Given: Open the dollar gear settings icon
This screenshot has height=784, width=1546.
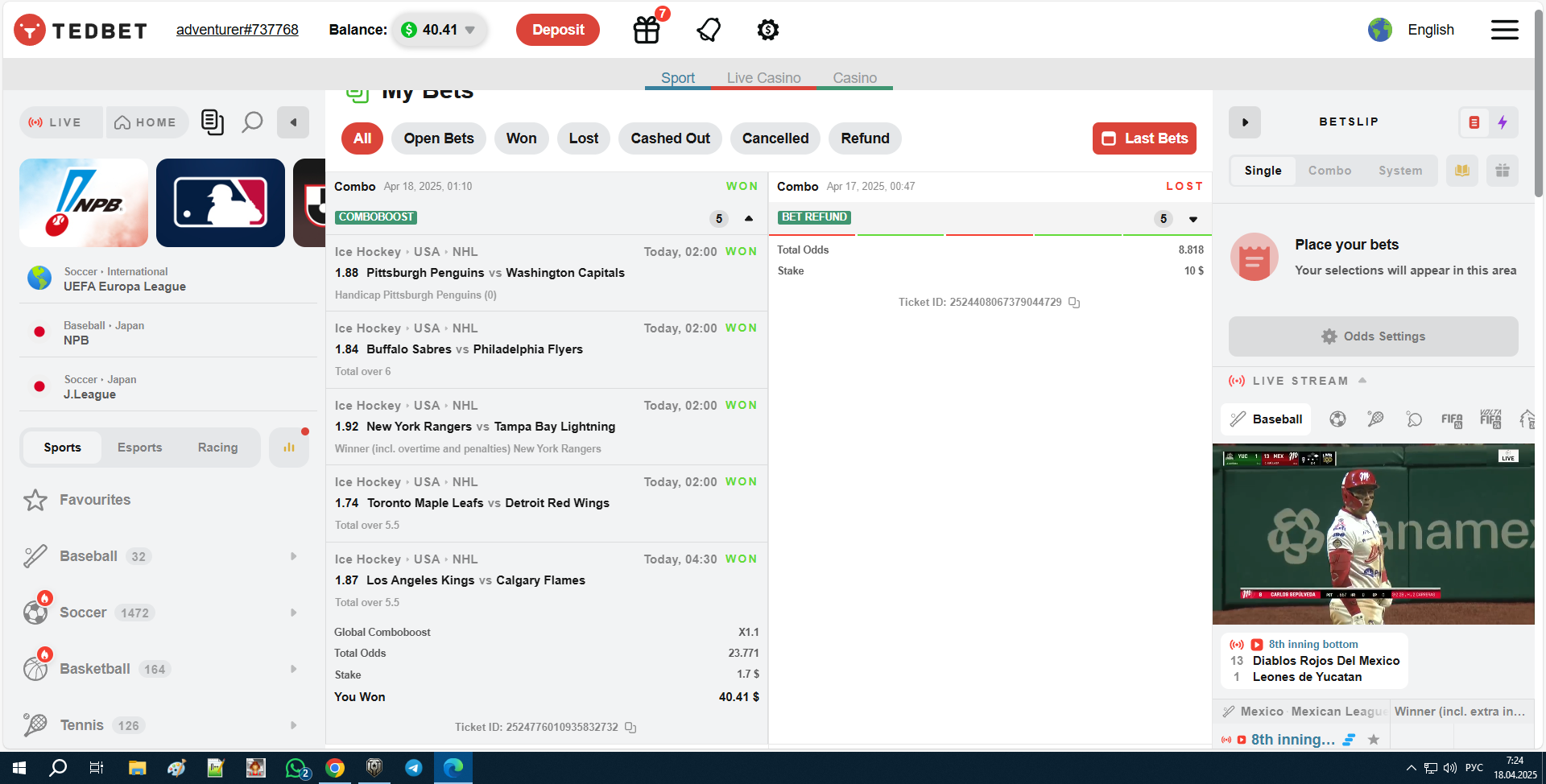Looking at the screenshot, I should 767,30.
